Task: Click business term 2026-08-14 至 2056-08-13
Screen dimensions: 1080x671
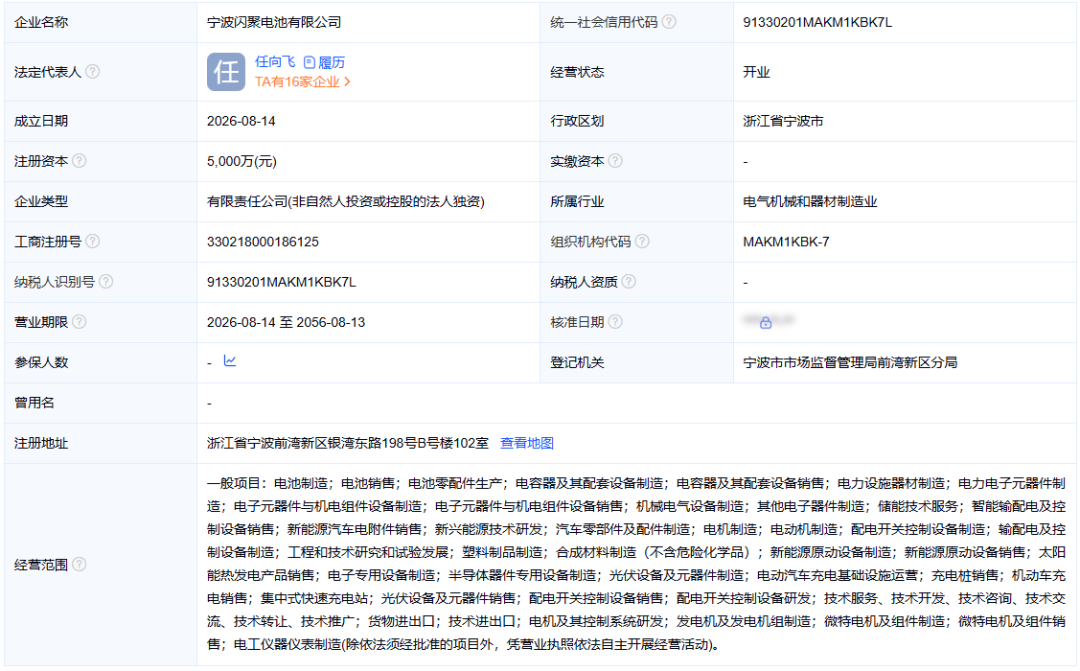Action: 286,322
